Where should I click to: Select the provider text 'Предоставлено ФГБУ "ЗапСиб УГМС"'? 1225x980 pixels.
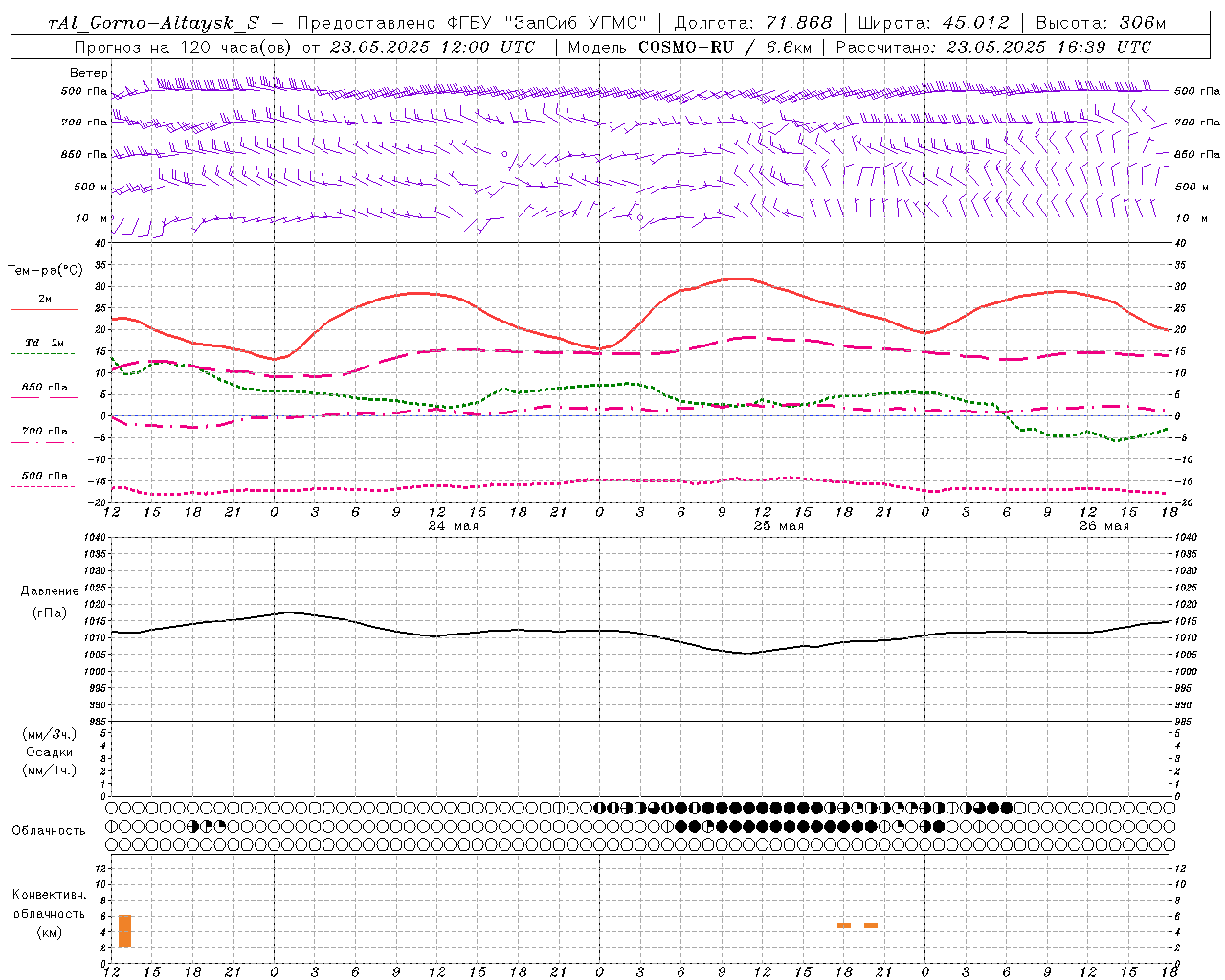pos(472,23)
